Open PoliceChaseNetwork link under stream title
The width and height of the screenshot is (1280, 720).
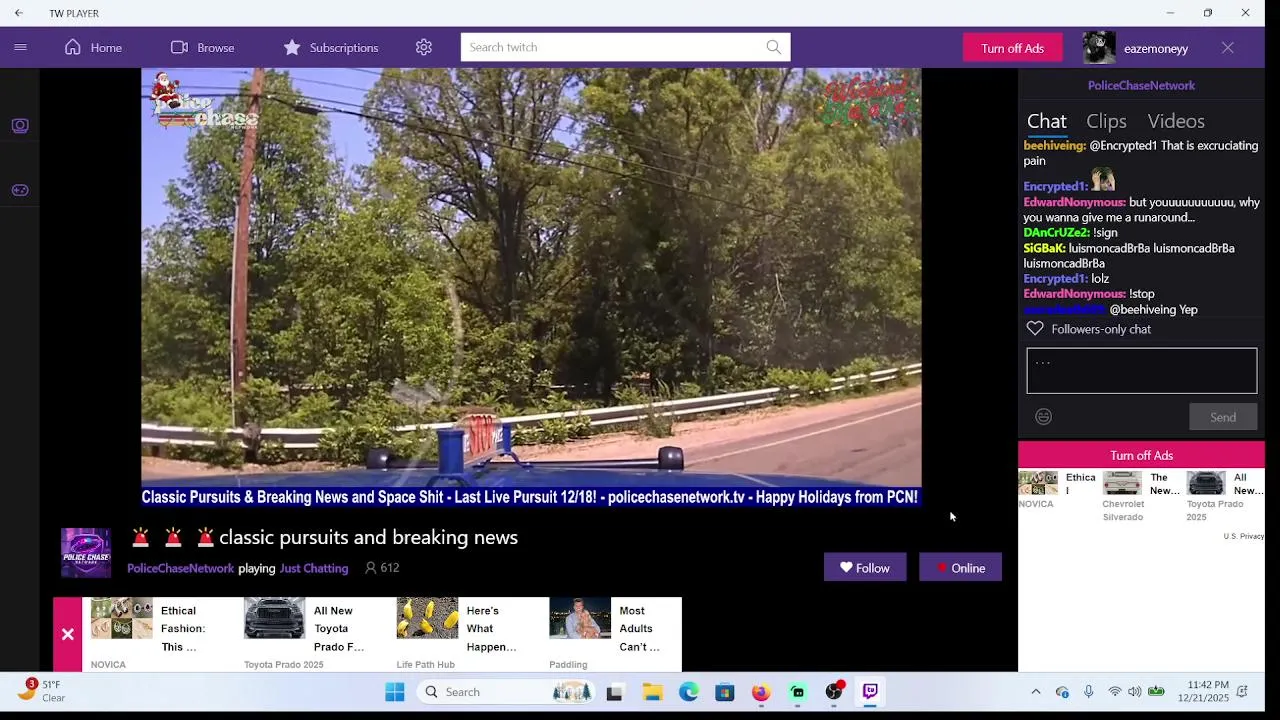180,568
